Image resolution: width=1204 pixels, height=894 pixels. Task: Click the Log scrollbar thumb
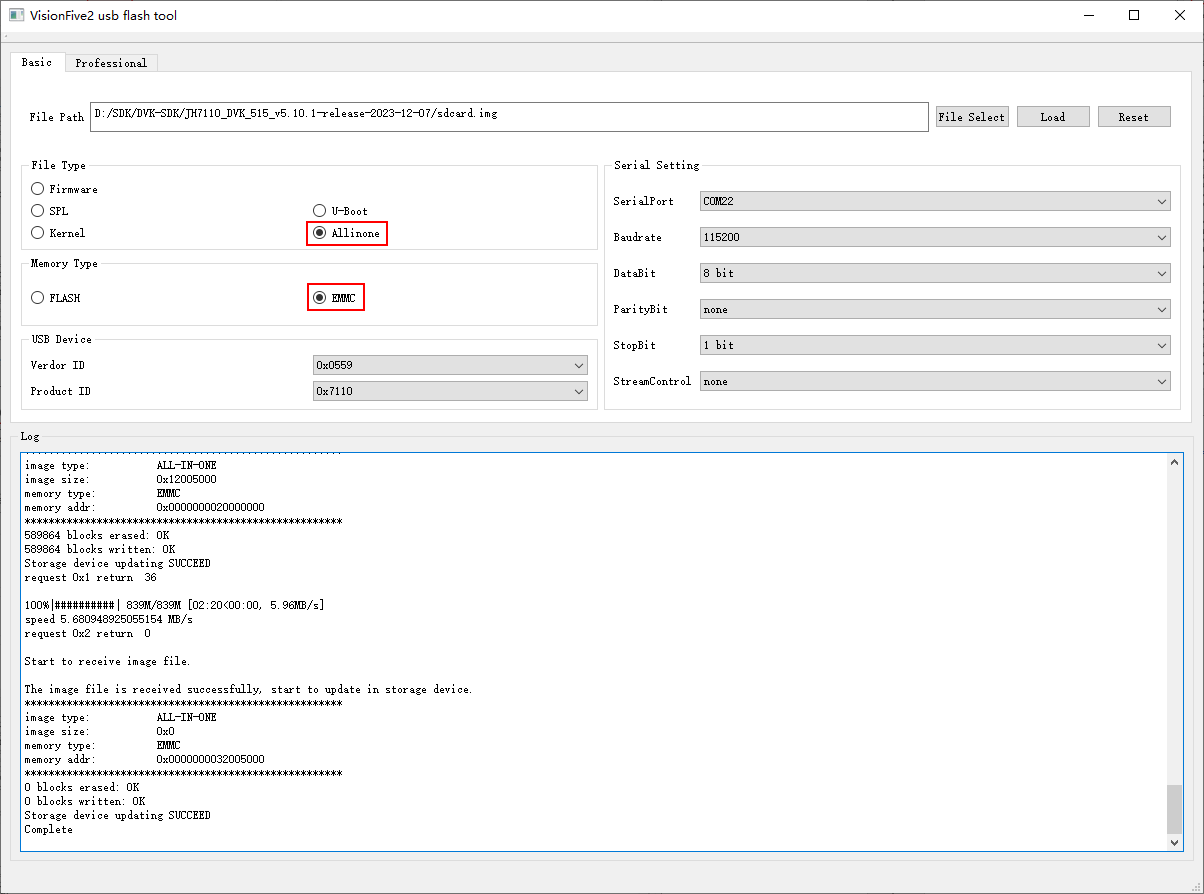tap(1175, 809)
